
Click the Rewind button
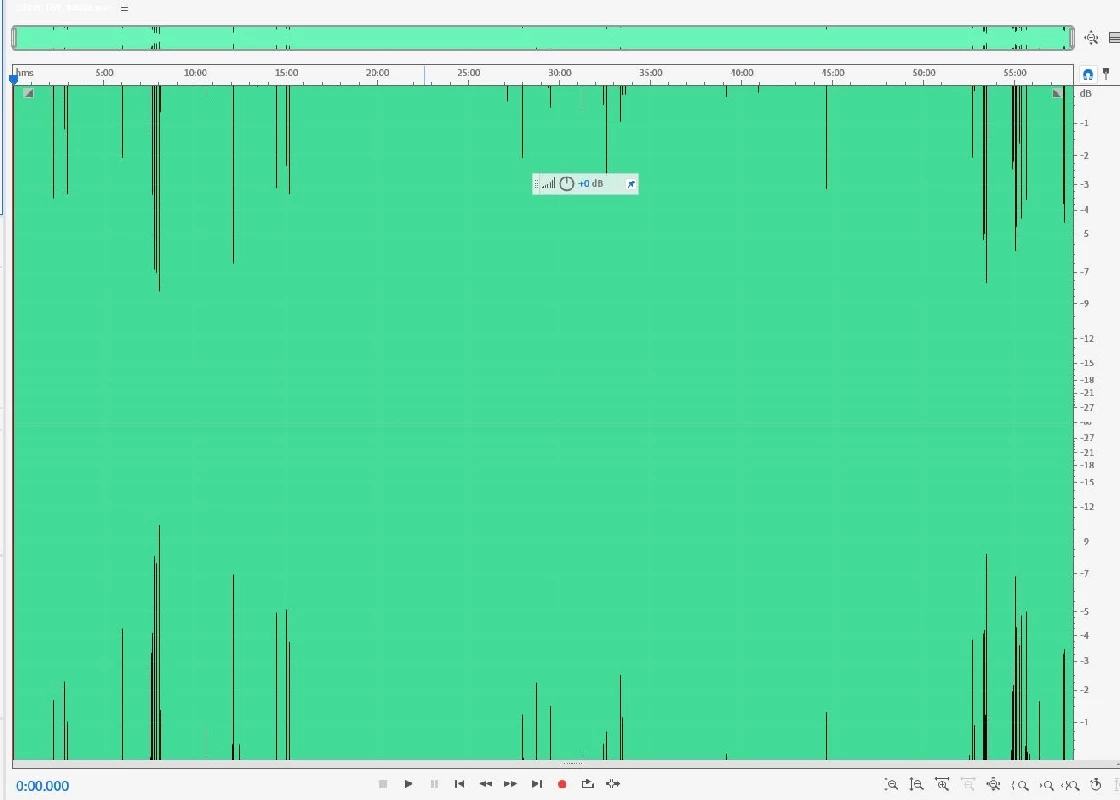(485, 784)
